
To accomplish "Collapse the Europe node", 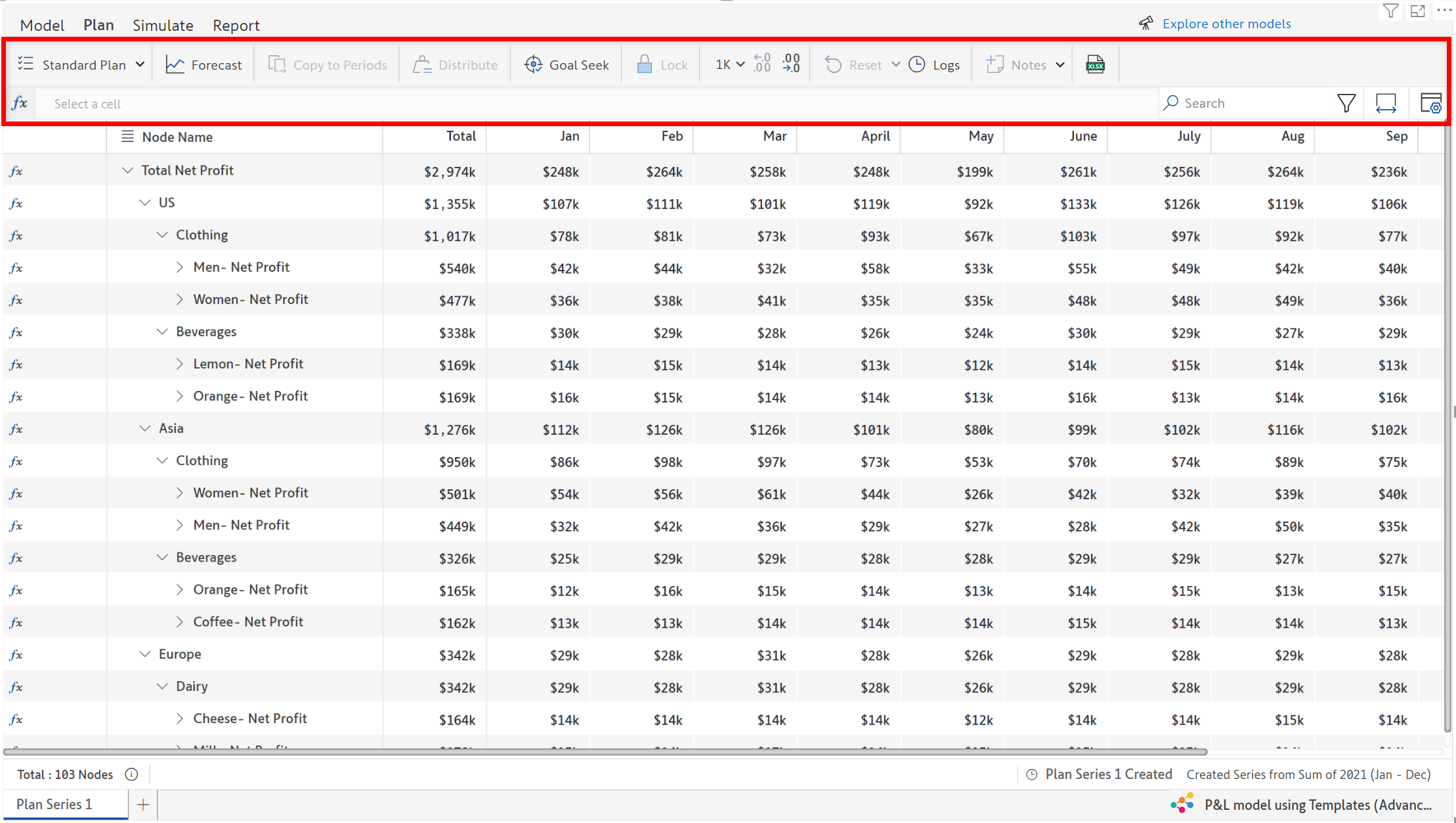I will point(145,654).
